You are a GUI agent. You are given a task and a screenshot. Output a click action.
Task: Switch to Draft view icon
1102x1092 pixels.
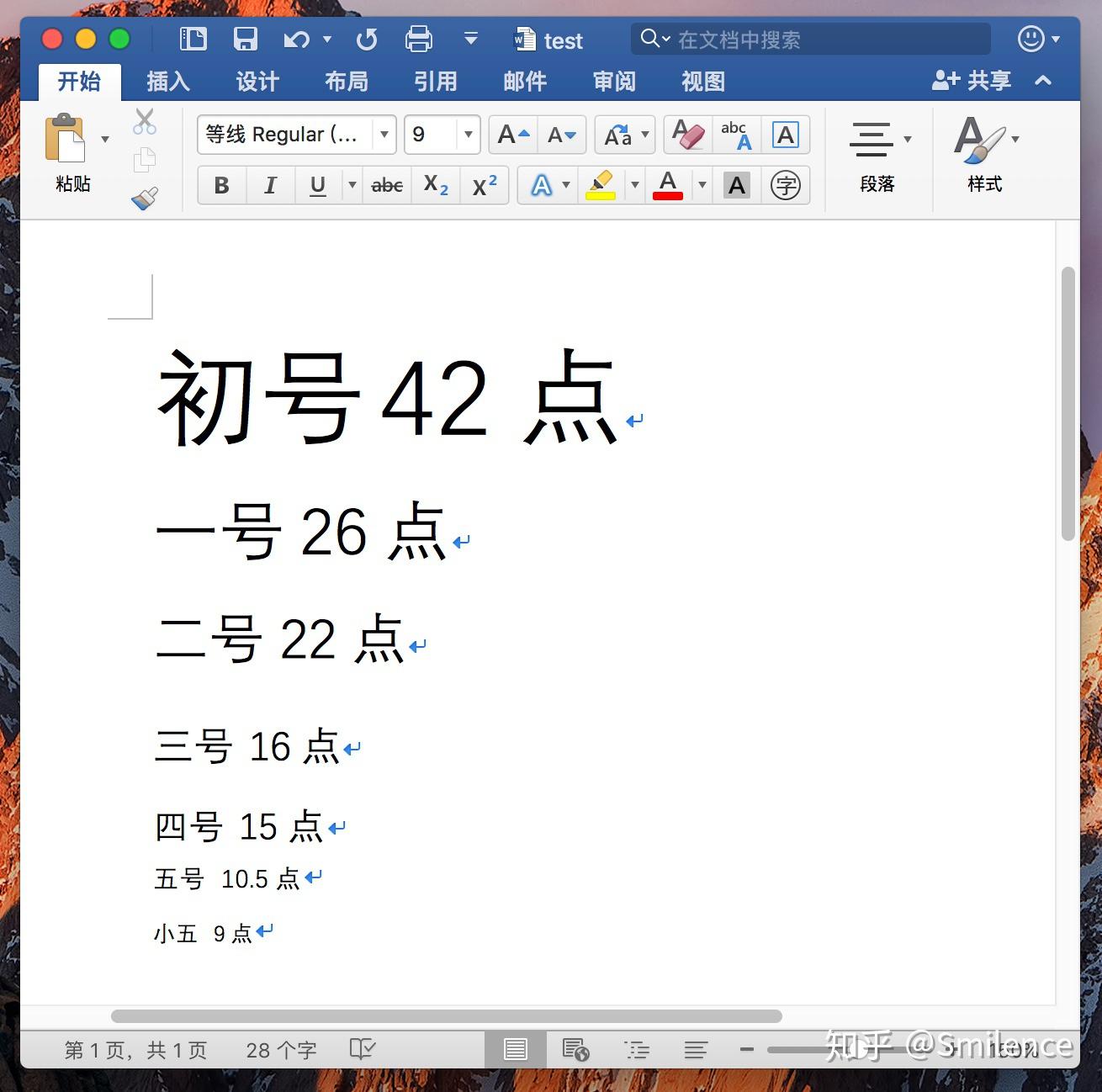tap(696, 1049)
